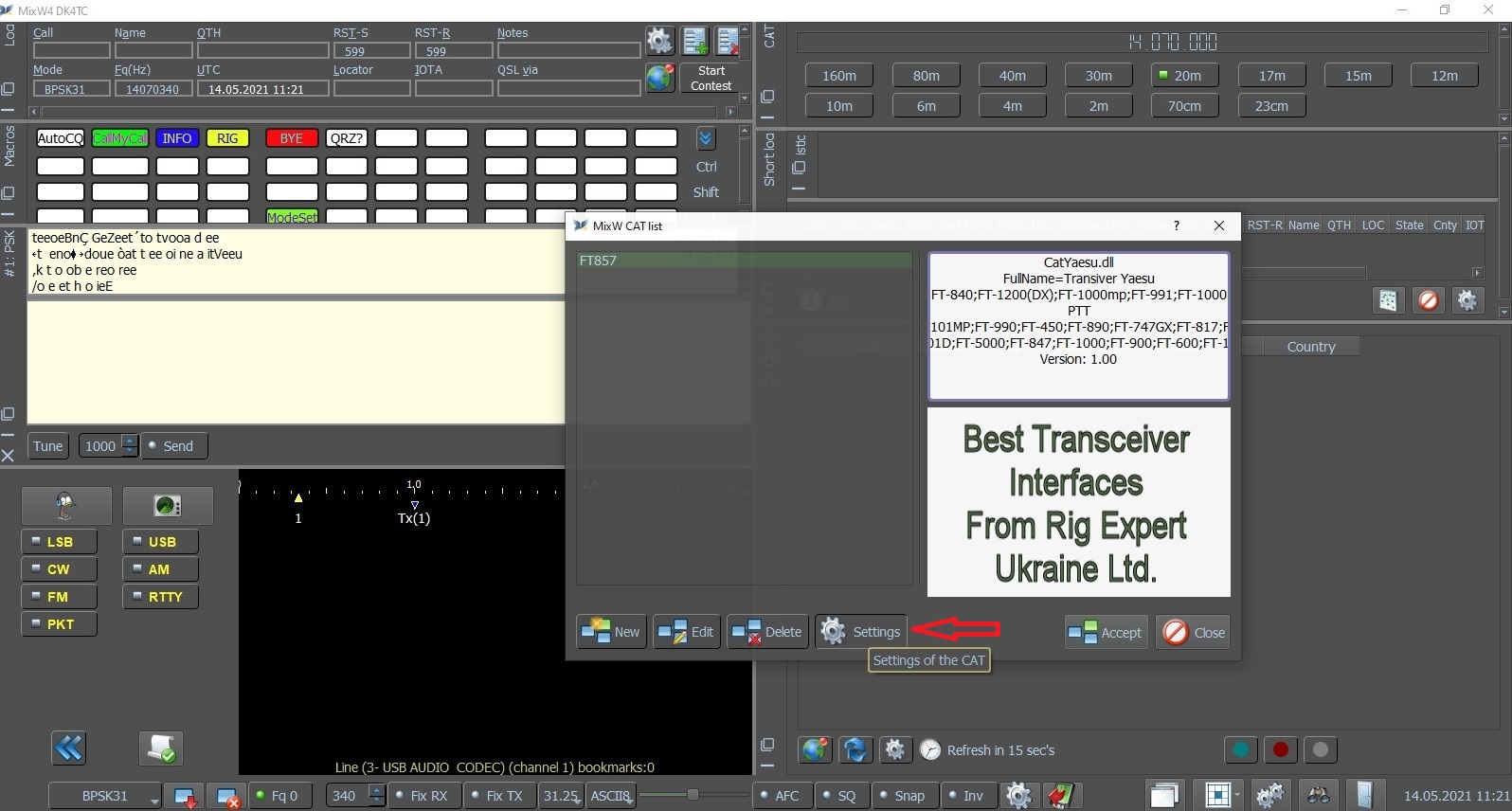Image resolution: width=1512 pixels, height=811 pixels.
Task: Select the 40m band
Action: pyautogui.click(x=1013, y=76)
